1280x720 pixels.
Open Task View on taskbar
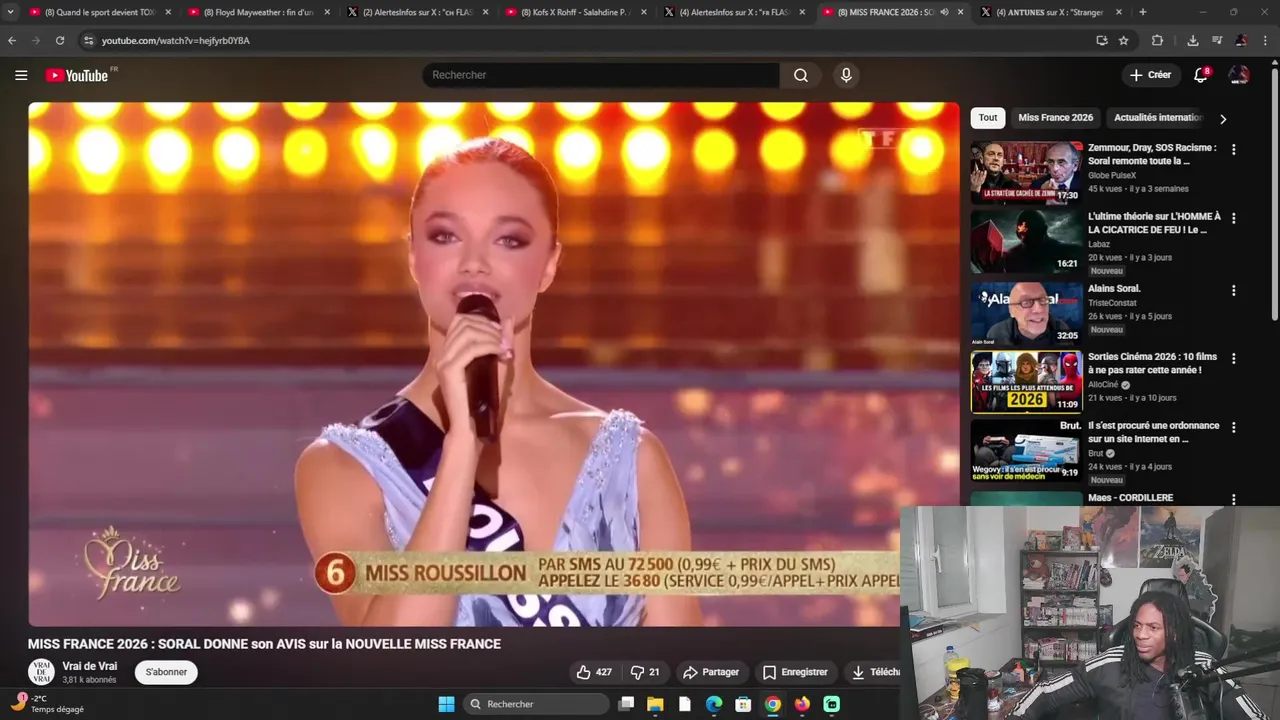pos(626,704)
